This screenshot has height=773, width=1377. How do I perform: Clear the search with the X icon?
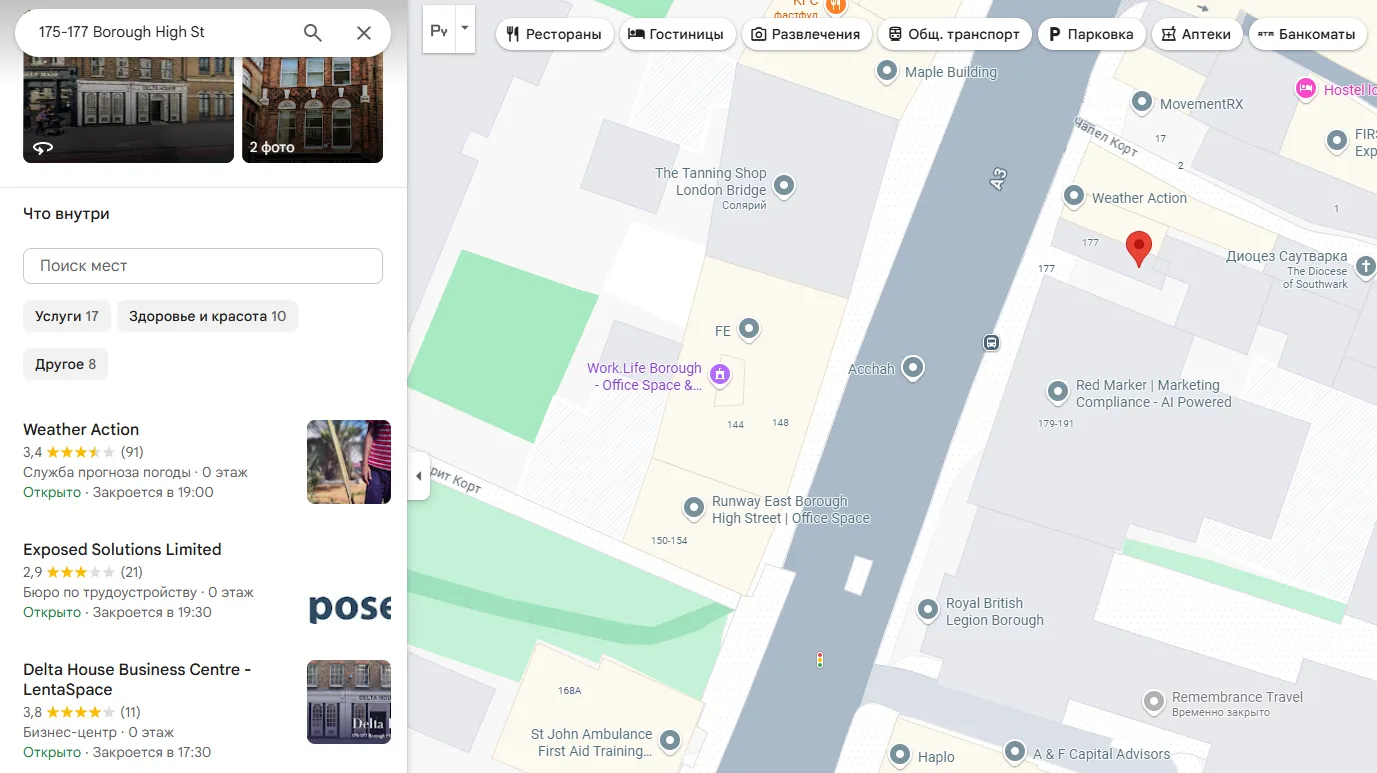click(364, 33)
